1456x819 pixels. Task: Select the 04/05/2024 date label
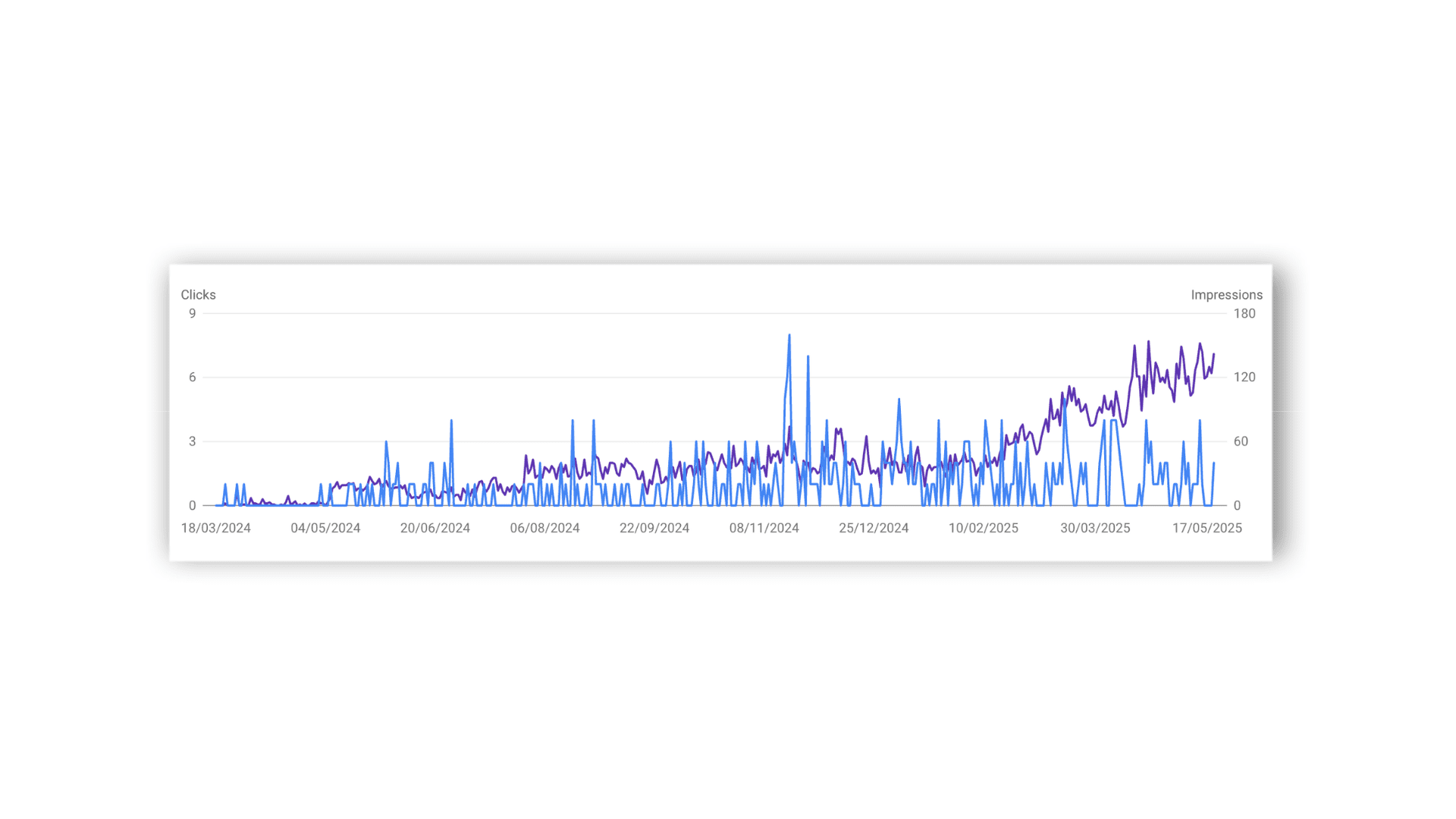[x=325, y=528]
